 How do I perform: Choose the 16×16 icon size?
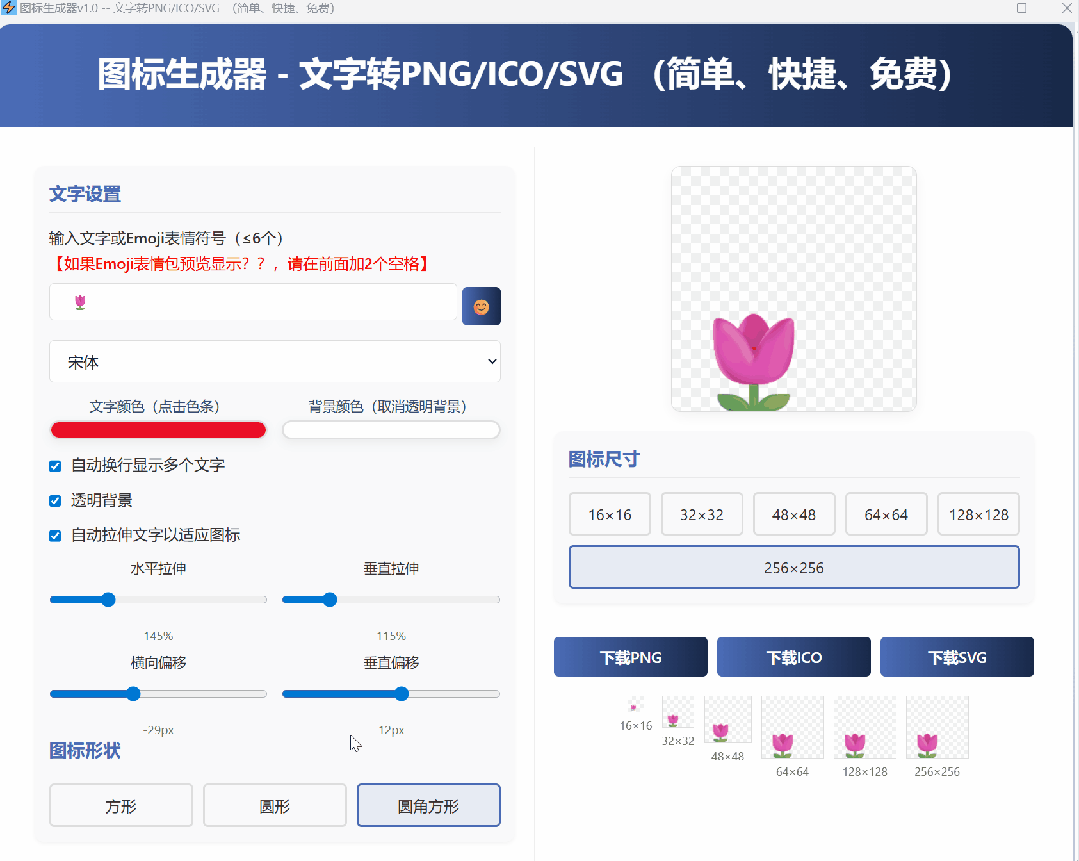click(610, 514)
